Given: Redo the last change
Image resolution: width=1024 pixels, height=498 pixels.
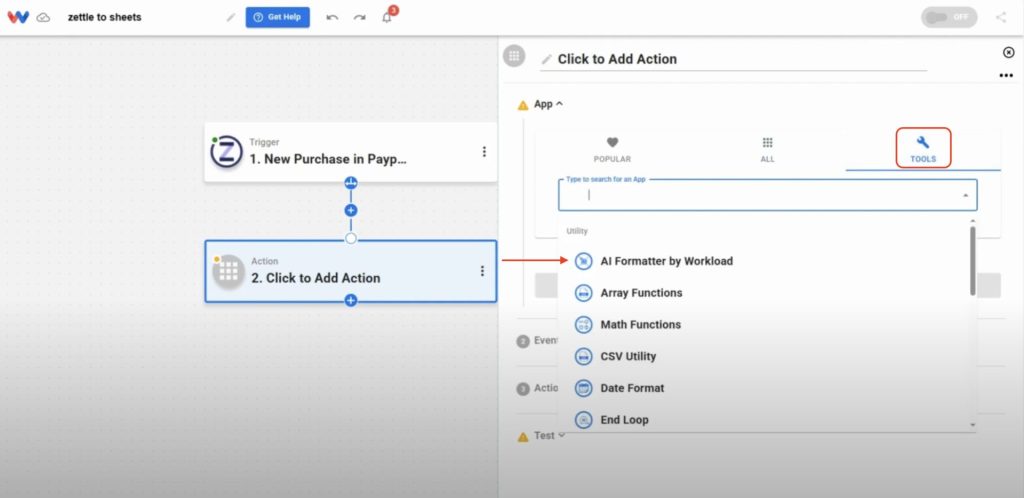Looking at the screenshot, I should click(x=359, y=18).
